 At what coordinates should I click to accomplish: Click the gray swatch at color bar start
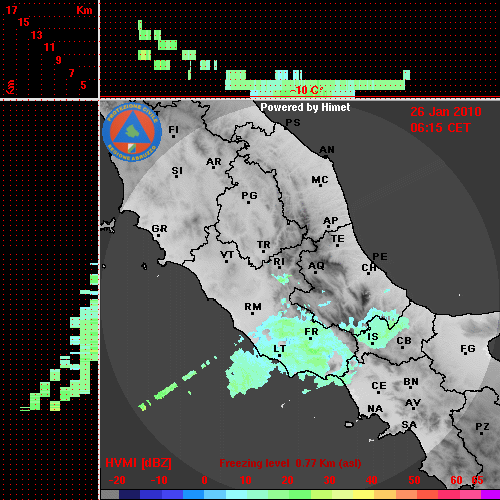coord(110,495)
